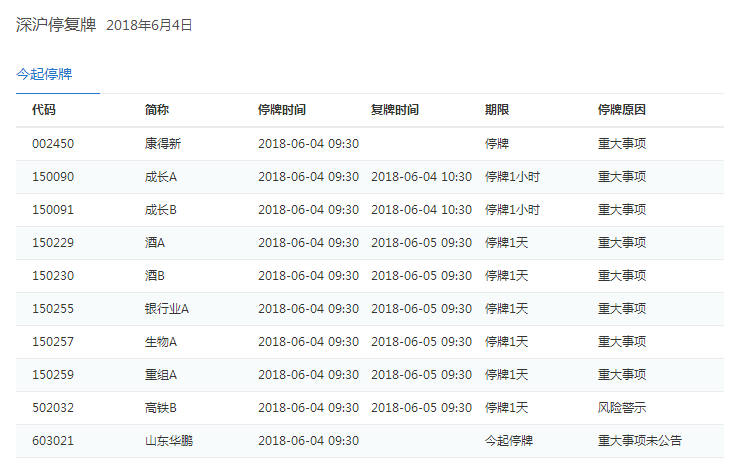The height and width of the screenshot is (470, 732).
Task: Select stock name 康得新
Action: (163, 144)
